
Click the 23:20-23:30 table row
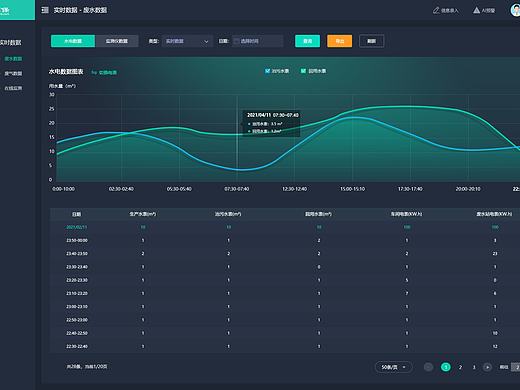pos(285,280)
